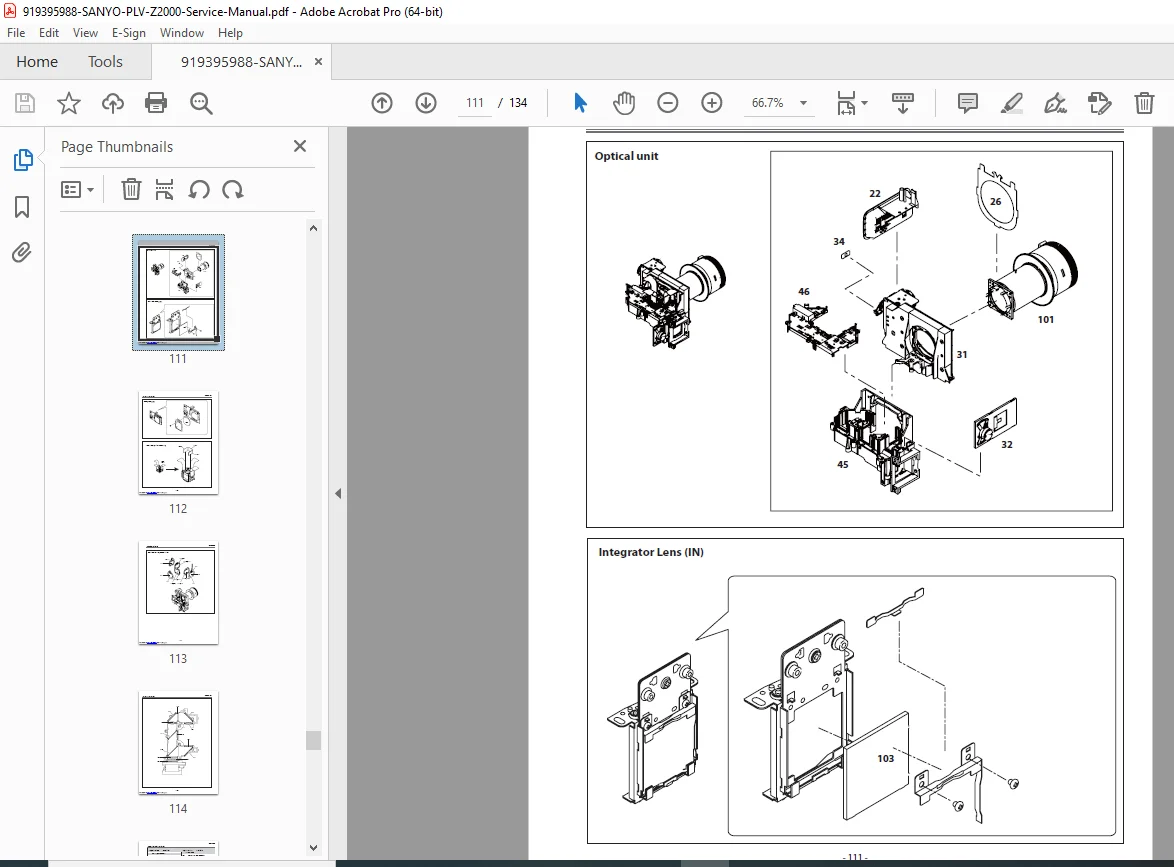Click the zoom percentage field 66.7%
The height and width of the screenshot is (867, 1174).
(767, 103)
